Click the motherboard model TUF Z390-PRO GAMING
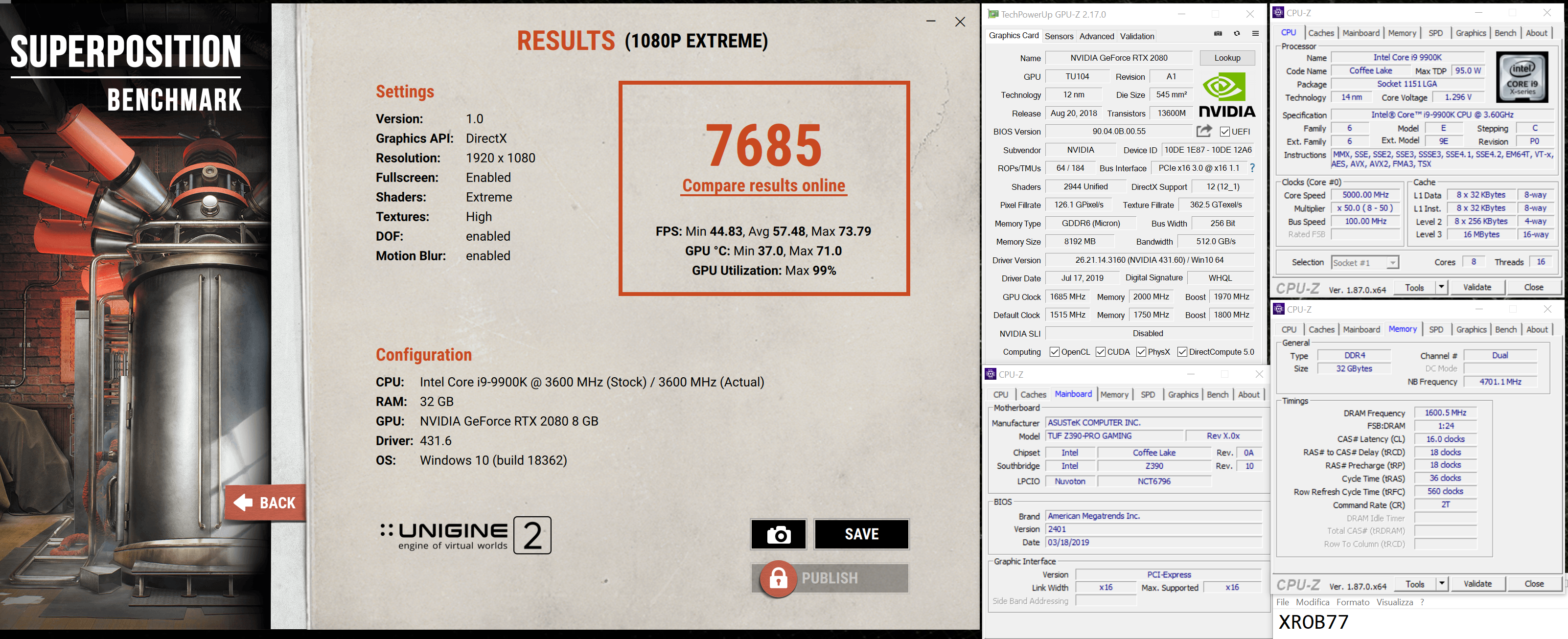Viewport: 1568px width, 639px height. 1114,436
